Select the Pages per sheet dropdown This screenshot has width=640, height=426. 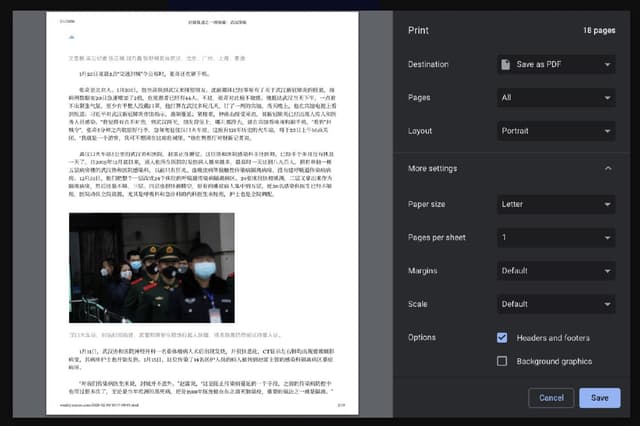click(556, 238)
